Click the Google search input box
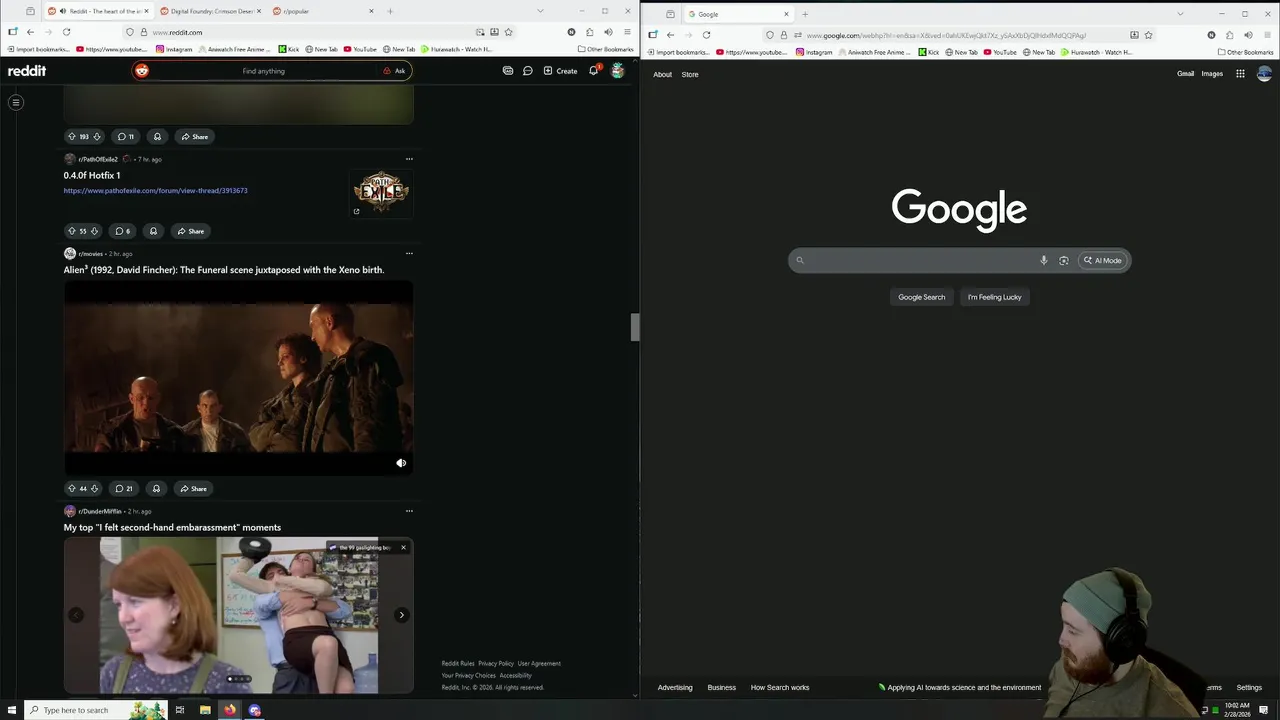The width and height of the screenshot is (1280, 720). pos(920,260)
